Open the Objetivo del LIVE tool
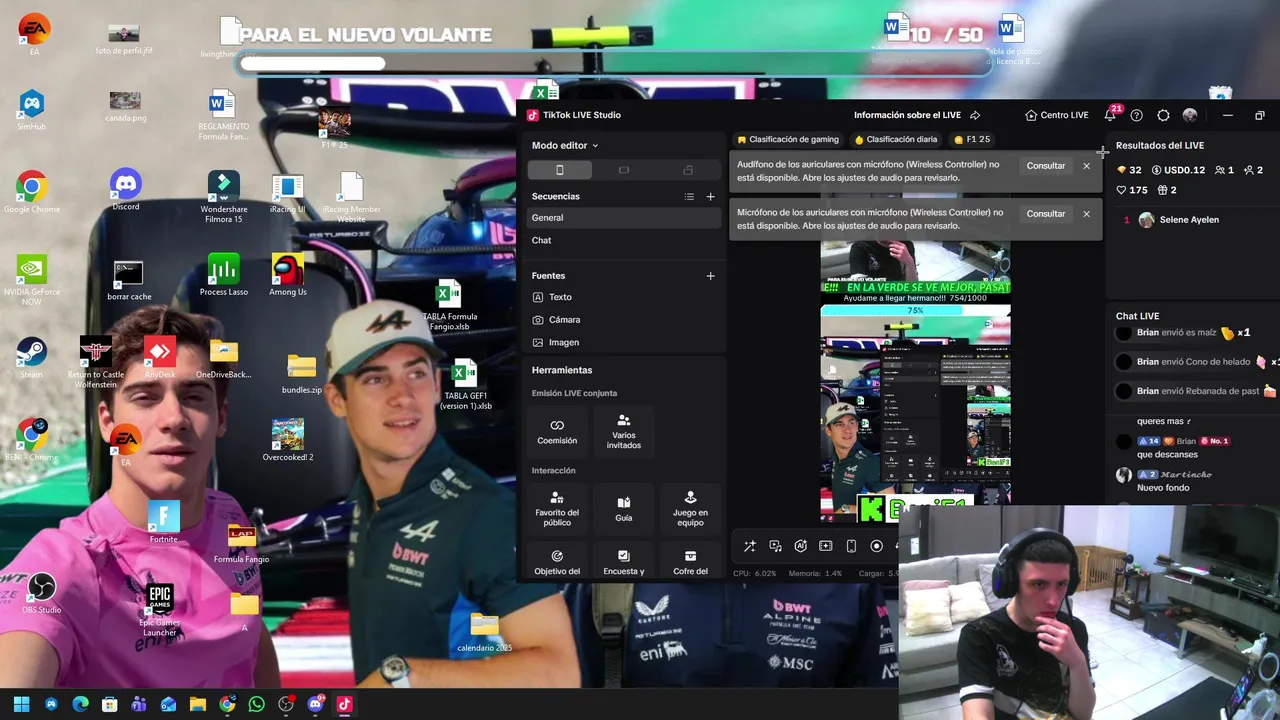This screenshot has height=720, width=1280. 557,560
